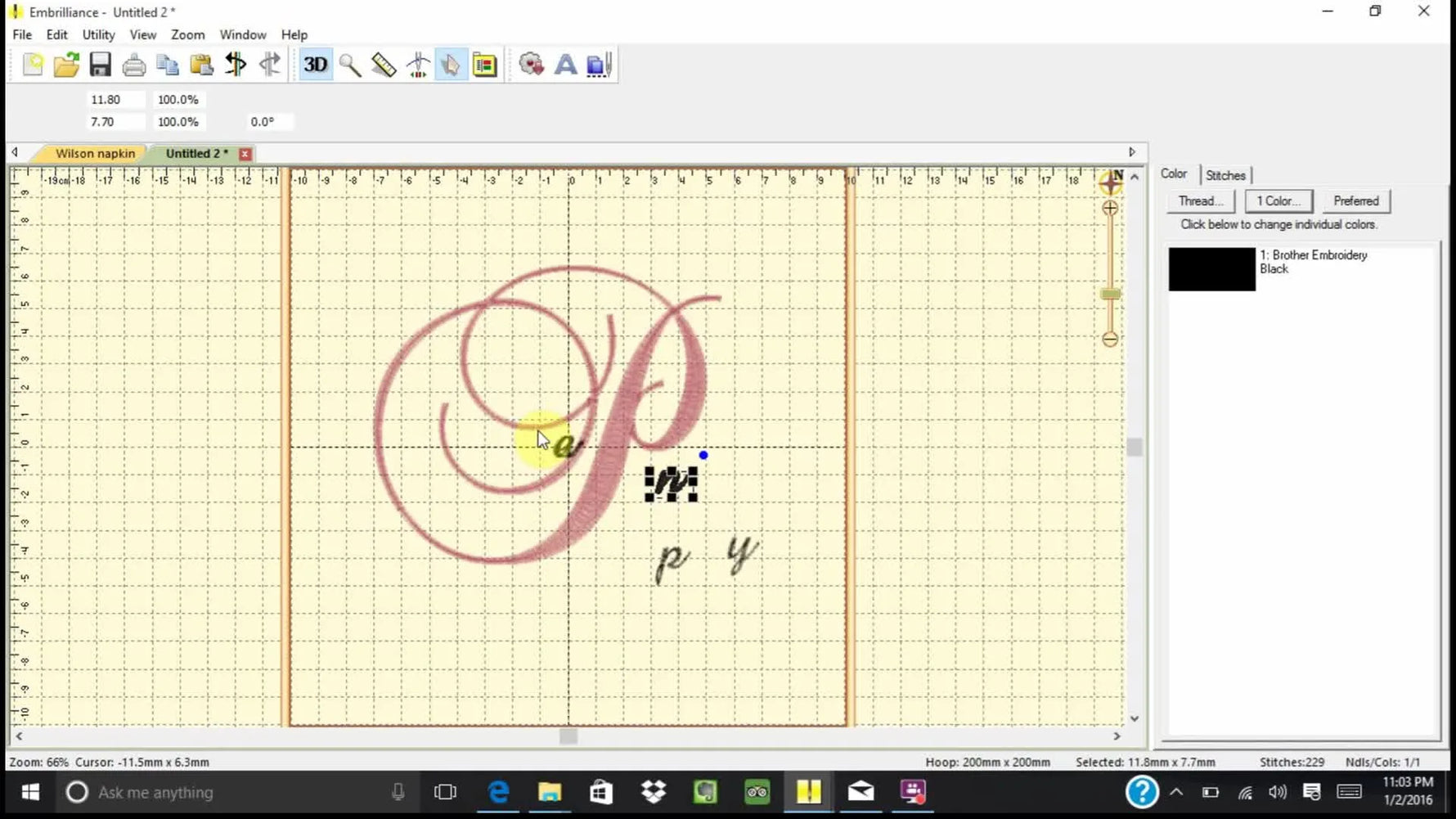This screenshot has width=1456, height=819.
Task: Close the Untitled 2 tab
Action: (245, 154)
